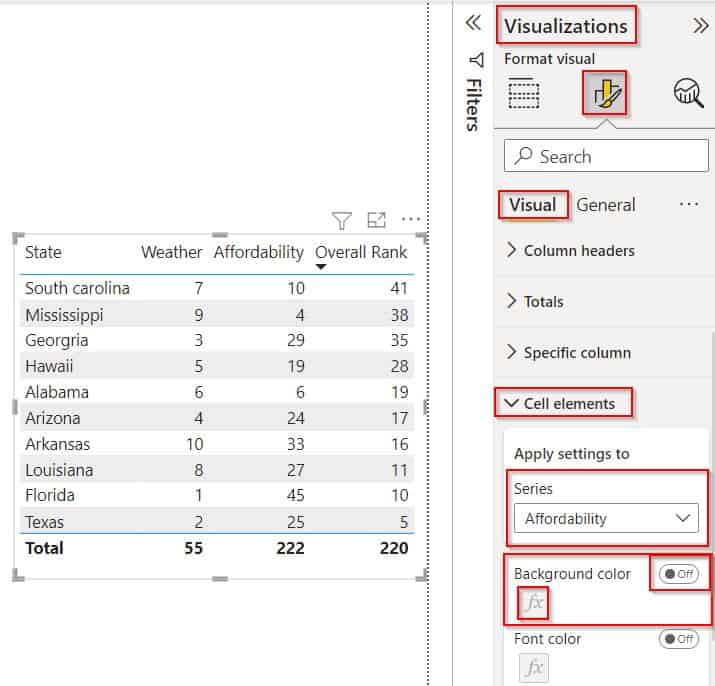The width and height of the screenshot is (715, 686).
Task: Select the Mississippi cell
Action: 64,315
